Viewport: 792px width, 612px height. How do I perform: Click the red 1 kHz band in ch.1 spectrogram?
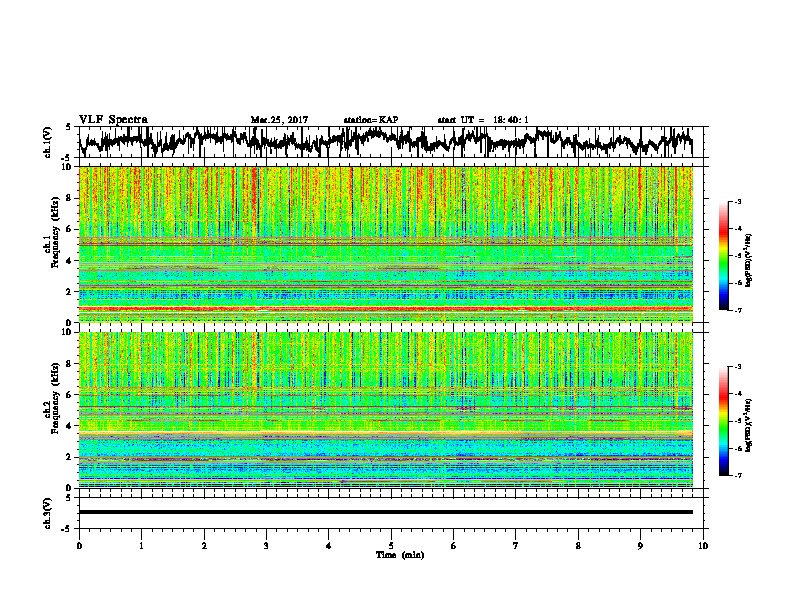point(385,308)
